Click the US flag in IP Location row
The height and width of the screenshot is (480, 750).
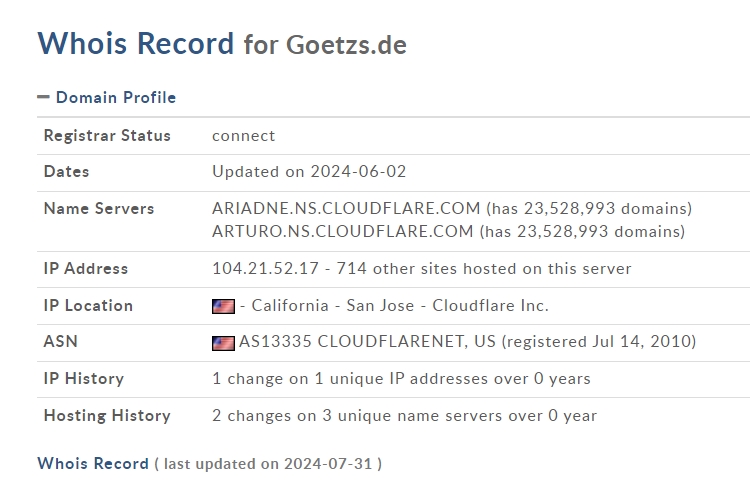[x=223, y=306]
